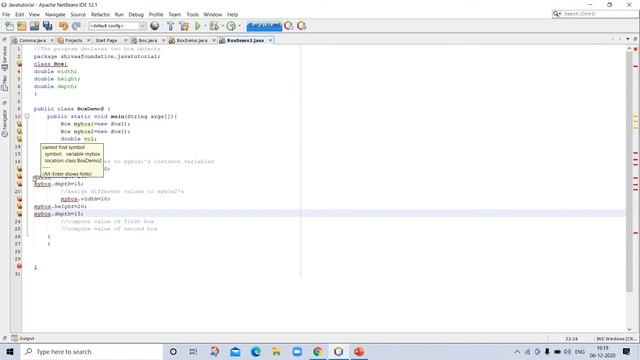Open the Tools menu
Screen dimensions: 640x360
(x=193, y=14)
